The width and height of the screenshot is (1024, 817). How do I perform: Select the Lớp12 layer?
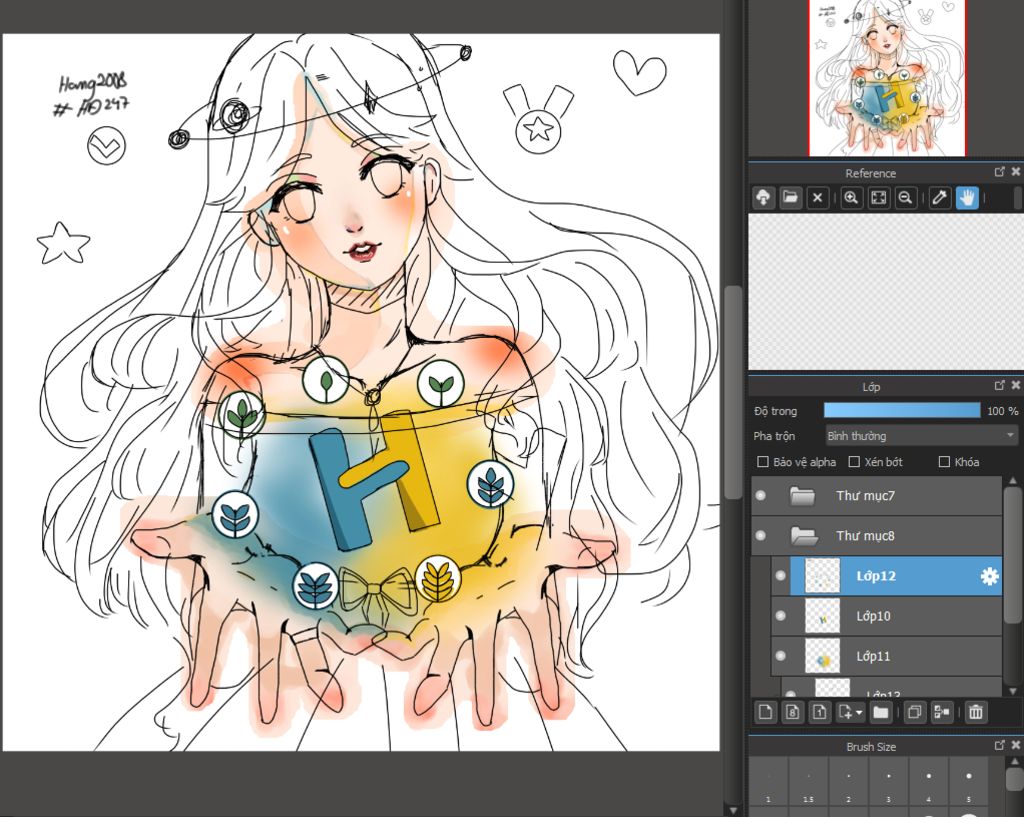click(895, 576)
